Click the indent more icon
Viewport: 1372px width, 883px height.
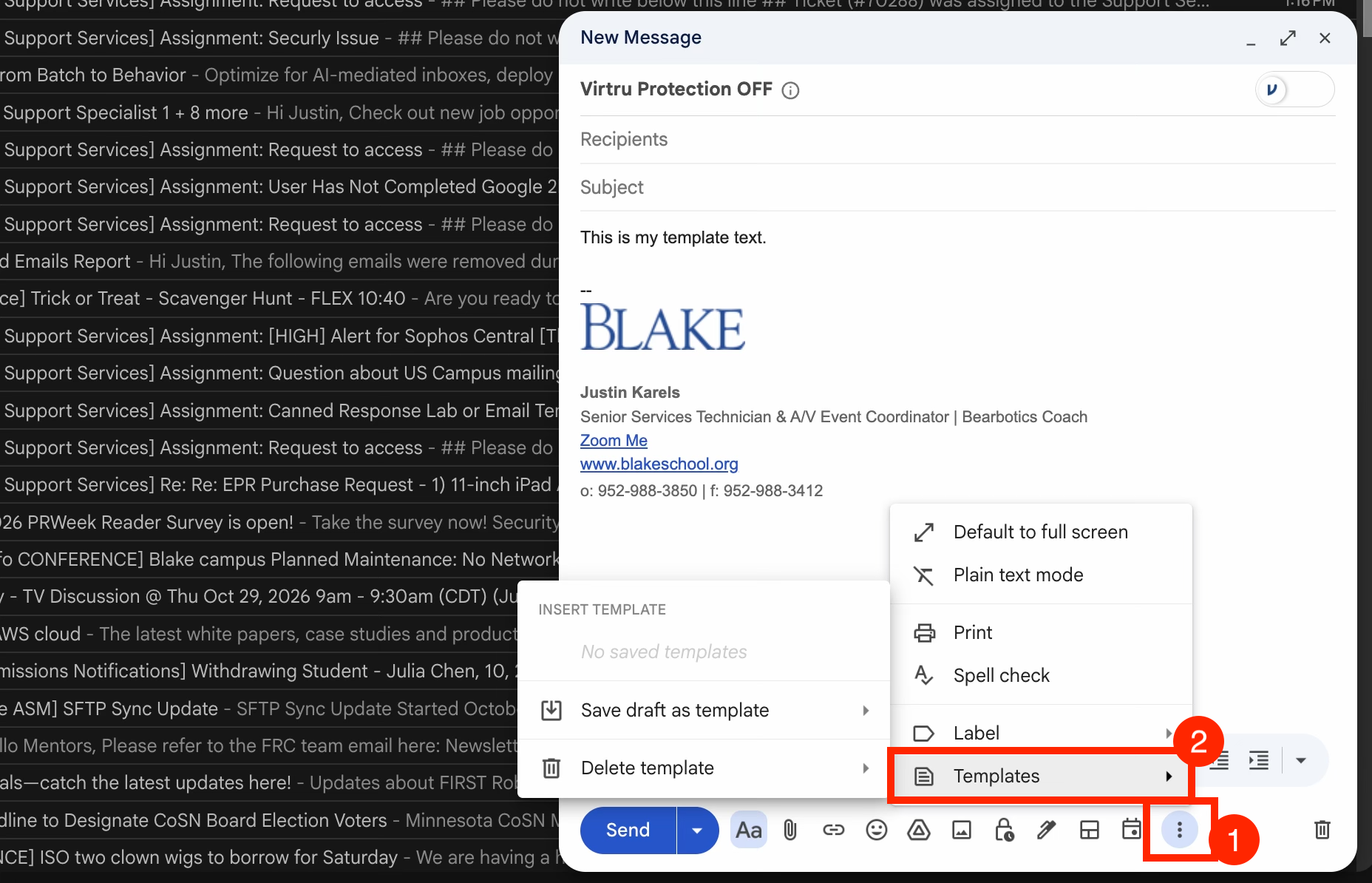(x=1258, y=760)
